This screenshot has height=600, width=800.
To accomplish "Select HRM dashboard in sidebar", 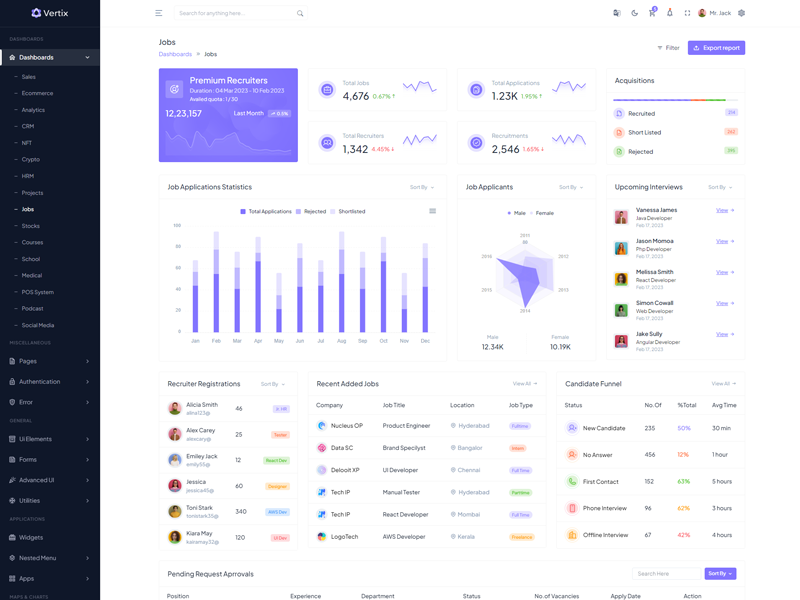I will 28,176.
